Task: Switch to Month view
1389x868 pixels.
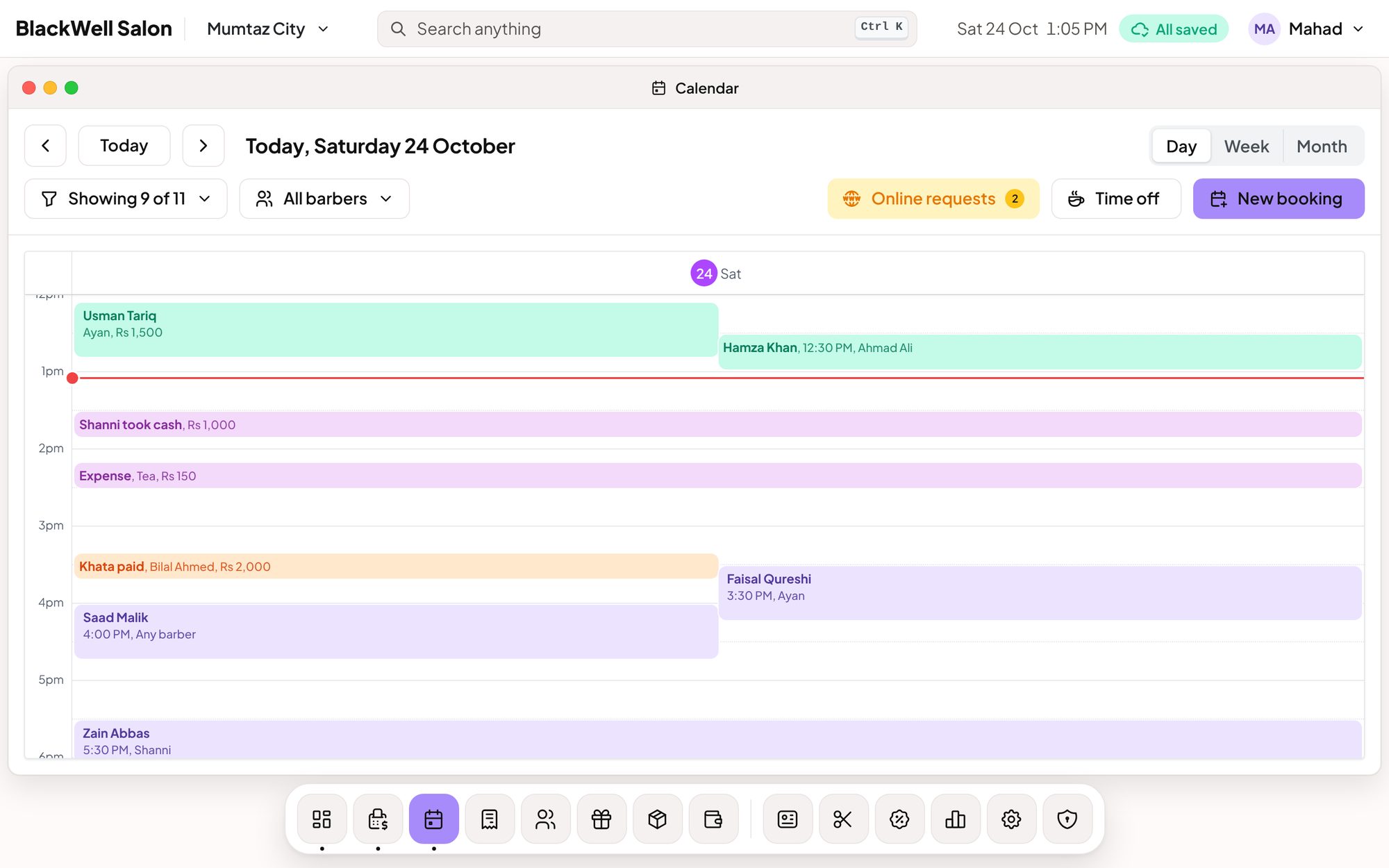Action: (1322, 146)
